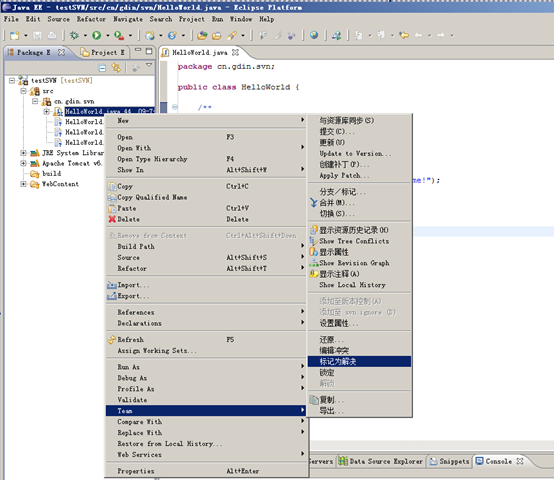Expand the JRE System Library node
This screenshot has width=554, height=480.
23,153
